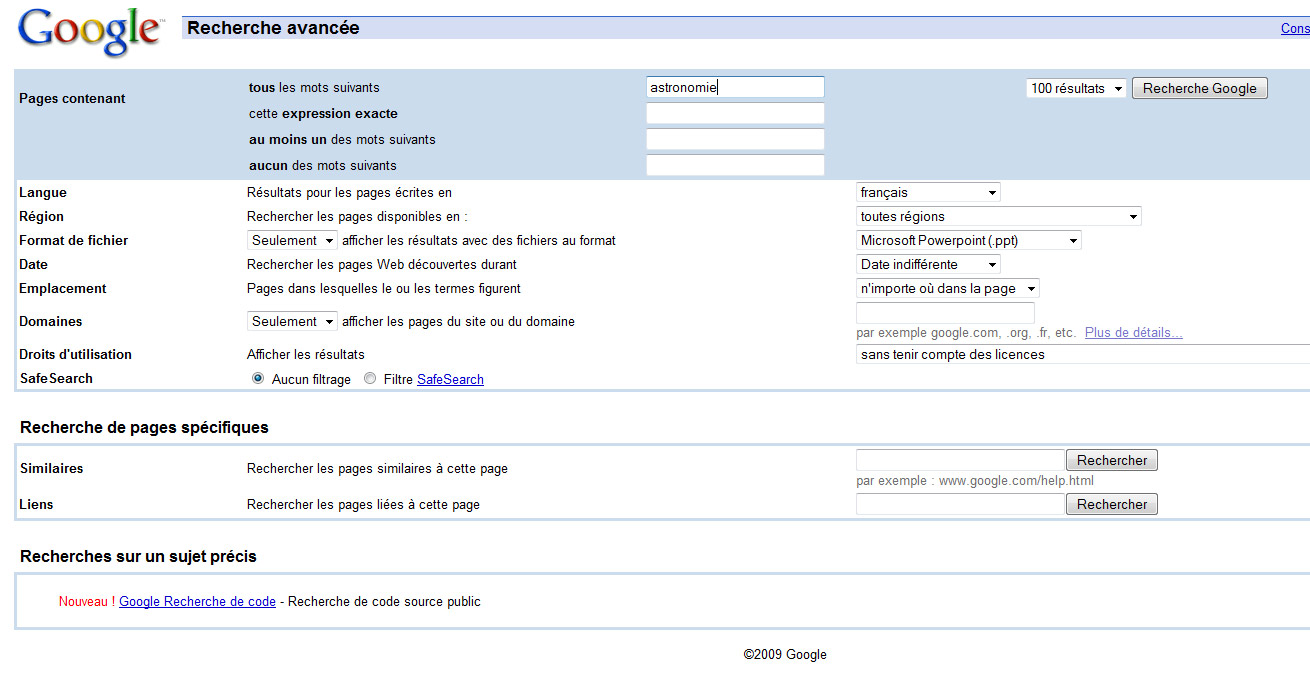The image size is (1310, 682).
Task: Open the Région dropdown showing 'toutes régions'
Action: click(x=999, y=217)
